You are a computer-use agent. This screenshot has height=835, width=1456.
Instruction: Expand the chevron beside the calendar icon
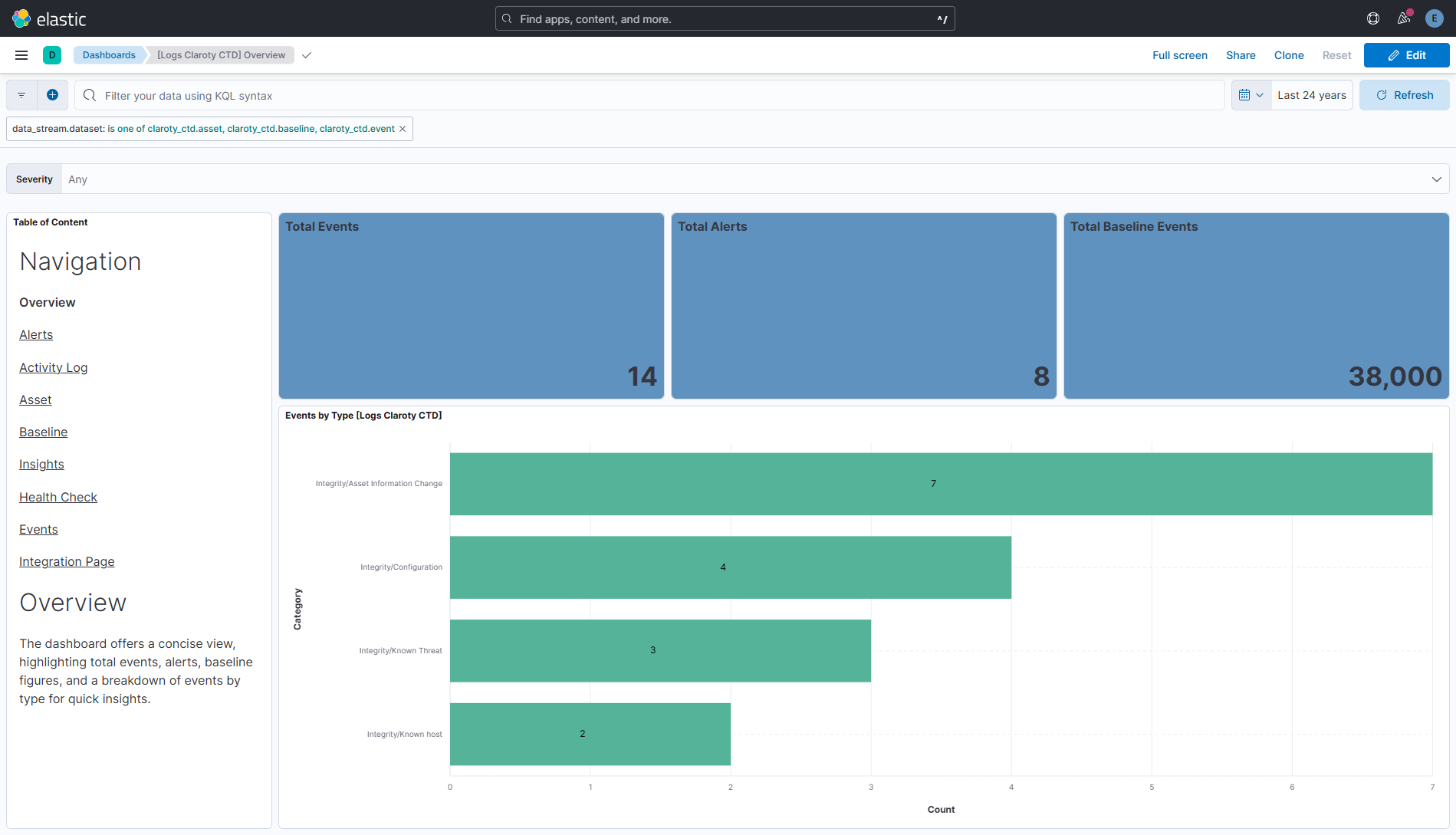(x=1260, y=94)
